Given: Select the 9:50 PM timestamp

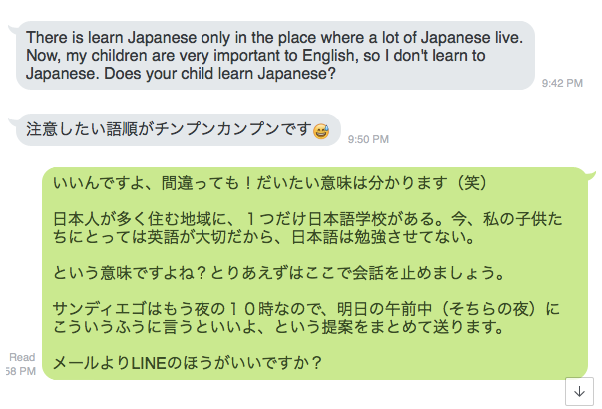Looking at the screenshot, I should click(x=368, y=139).
